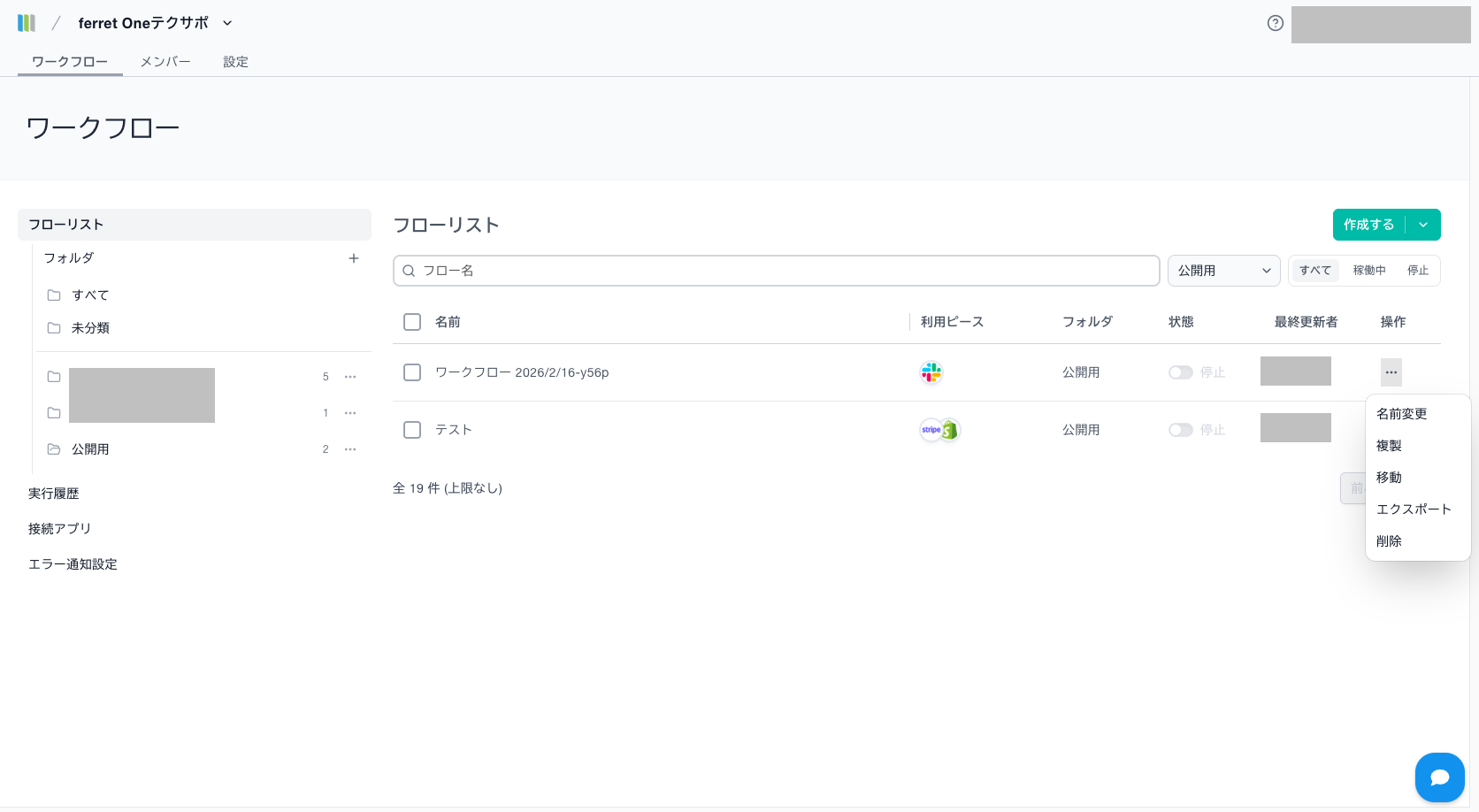
Task: Open the chat support bubble
Action: click(x=1439, y=777)
